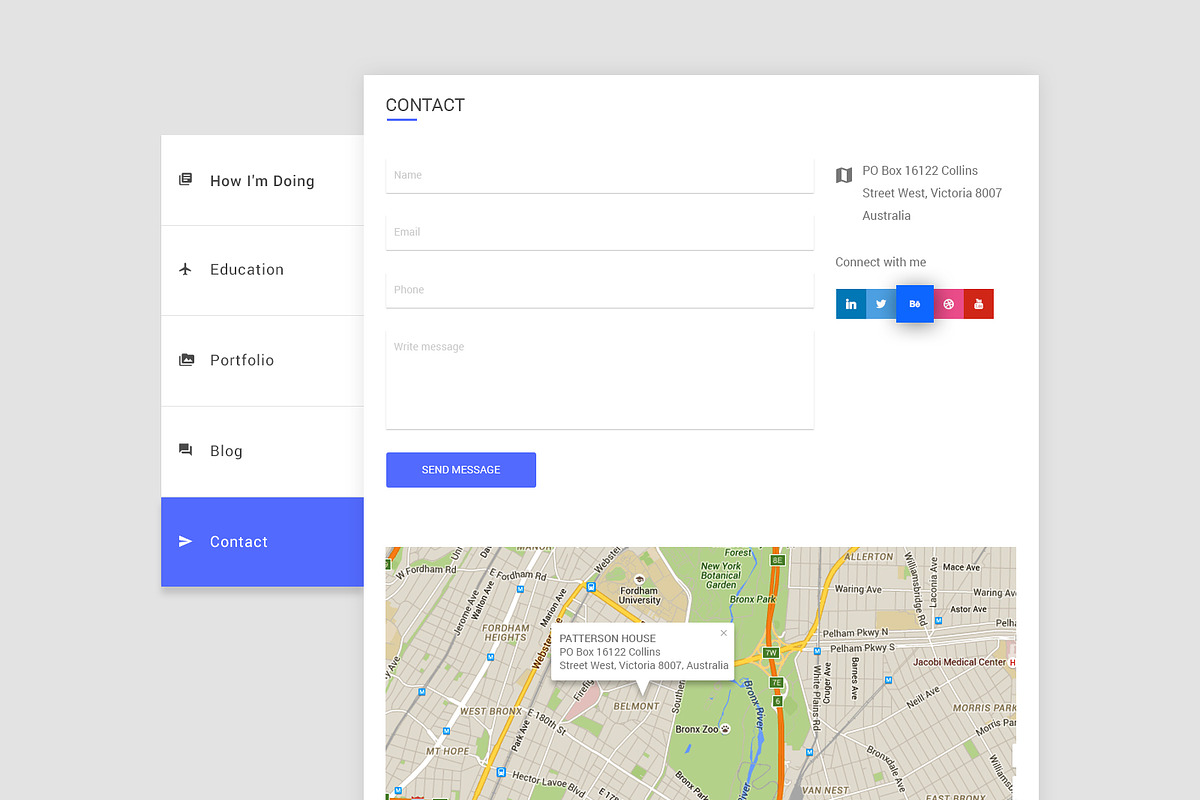Navigate to the Blog section

(x=262, y=452)
